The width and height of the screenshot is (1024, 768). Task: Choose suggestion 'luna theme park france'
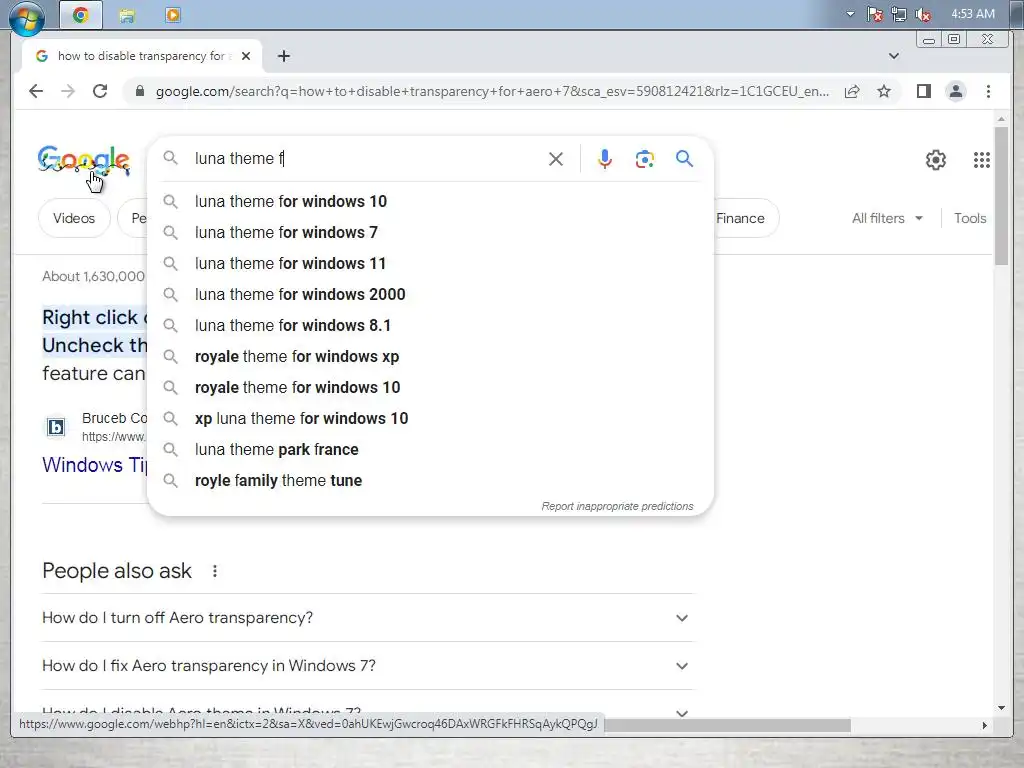coord(430,450)
